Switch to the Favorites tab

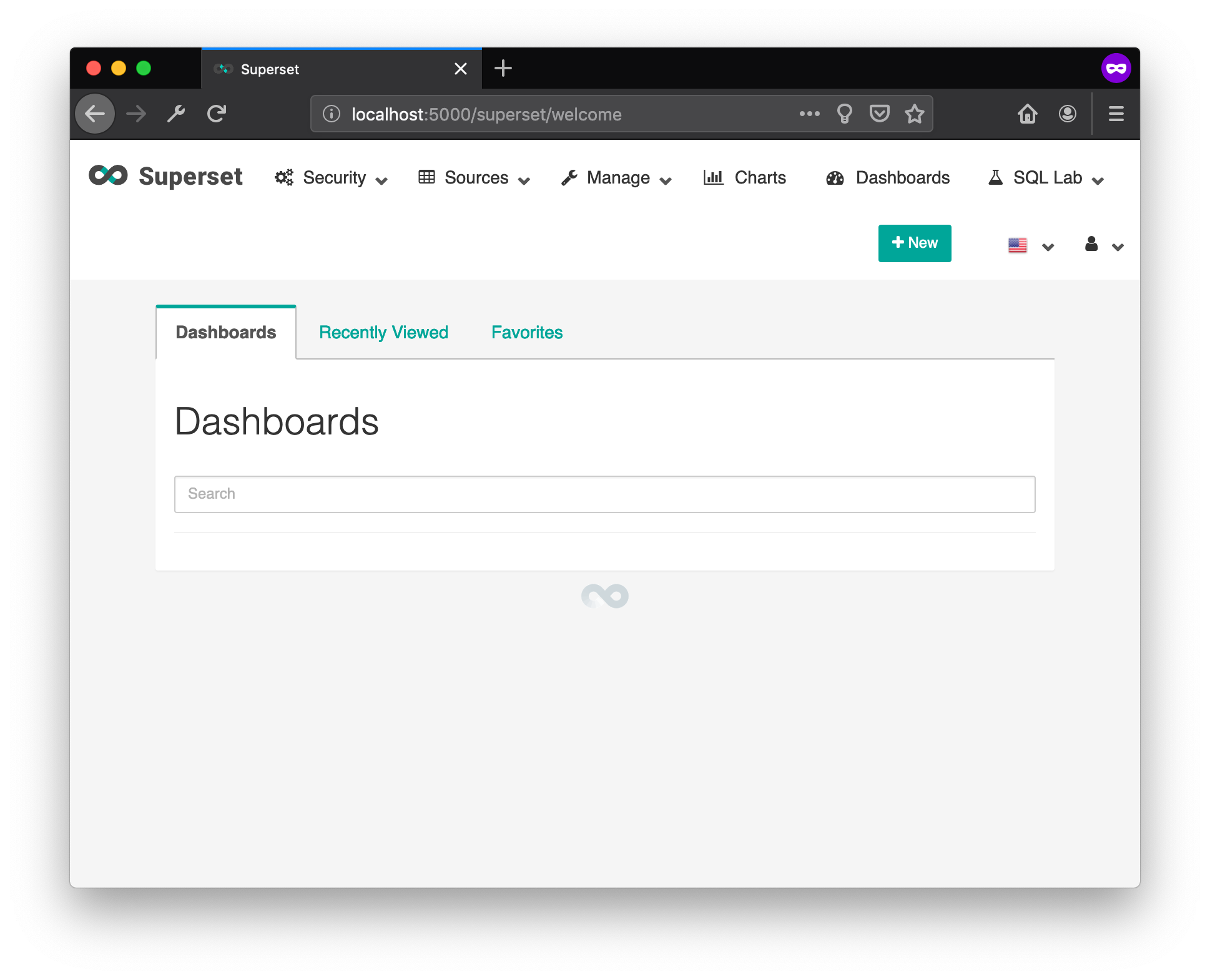pos(526,332)
